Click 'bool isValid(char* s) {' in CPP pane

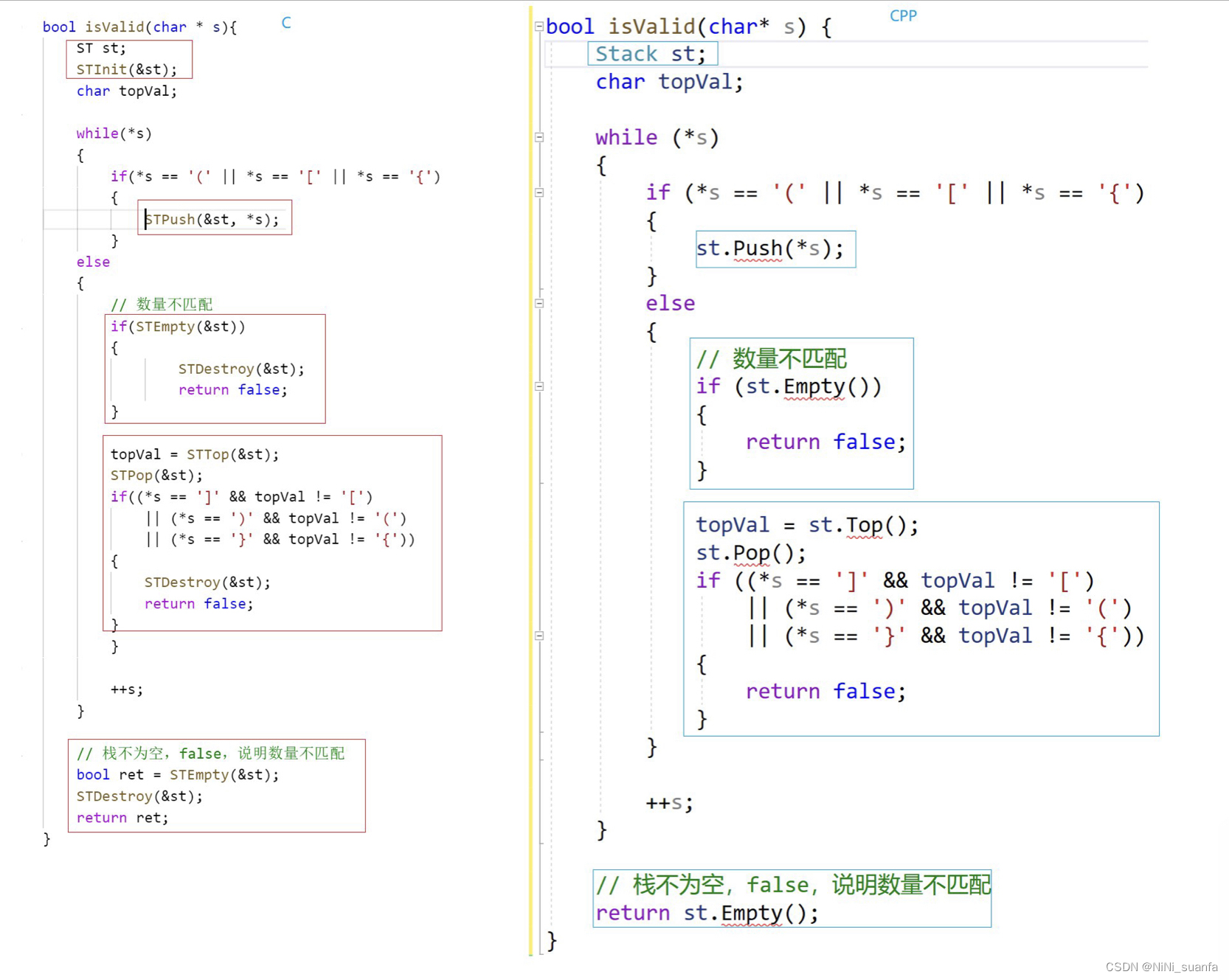click(x=689, y=27)
